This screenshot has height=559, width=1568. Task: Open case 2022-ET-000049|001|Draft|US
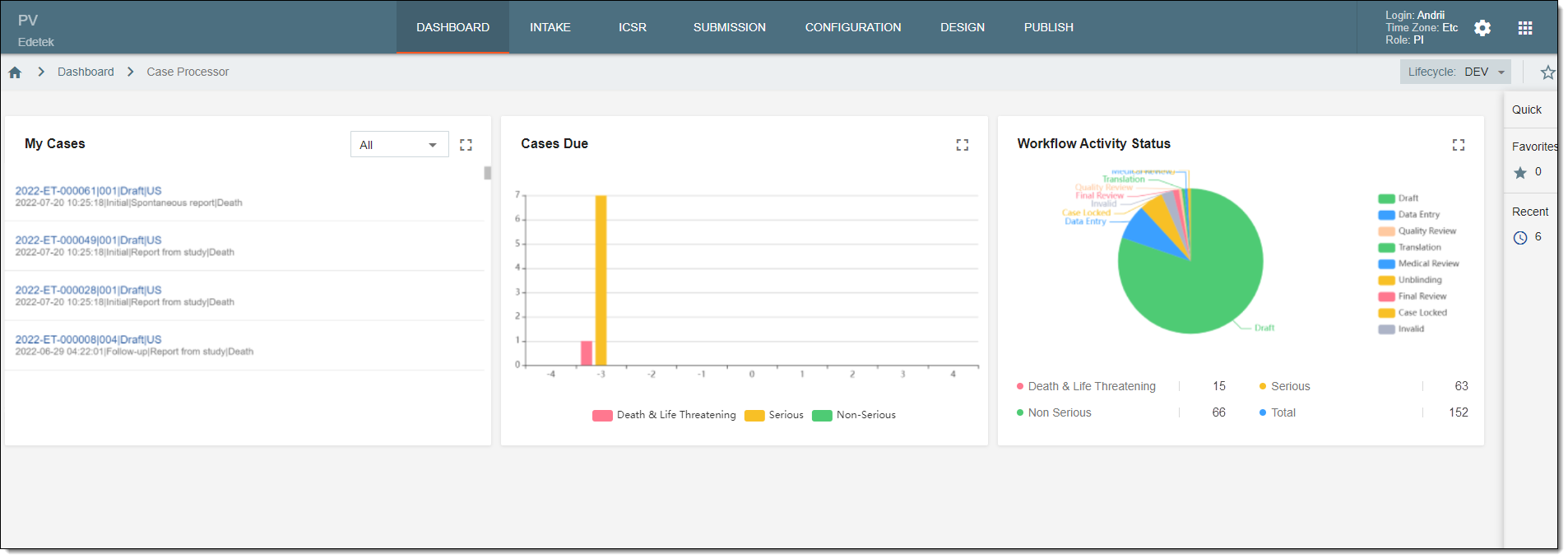(x=88, y=240)
